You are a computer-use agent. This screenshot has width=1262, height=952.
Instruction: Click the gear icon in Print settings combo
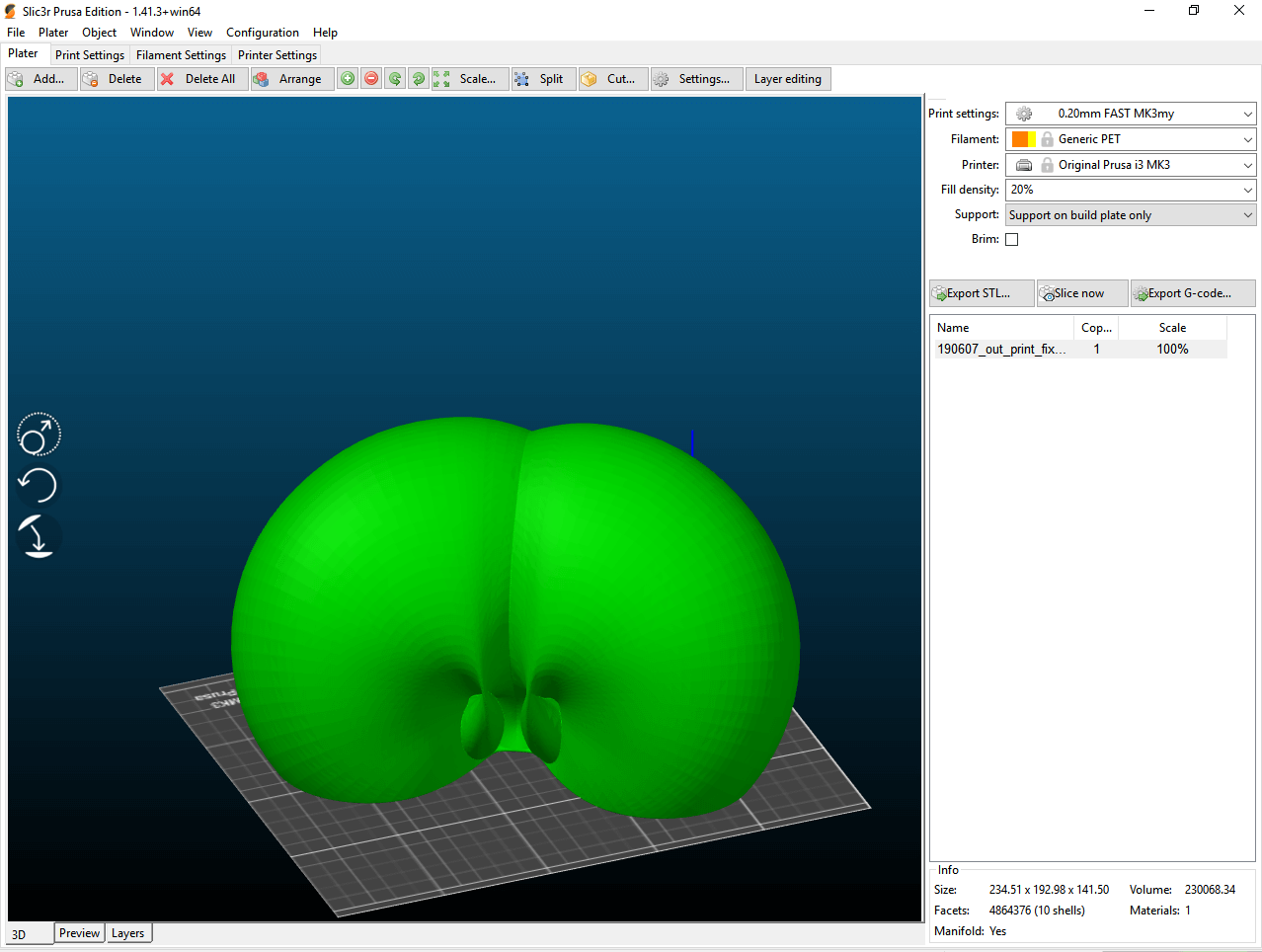(x=1024, y=114)
